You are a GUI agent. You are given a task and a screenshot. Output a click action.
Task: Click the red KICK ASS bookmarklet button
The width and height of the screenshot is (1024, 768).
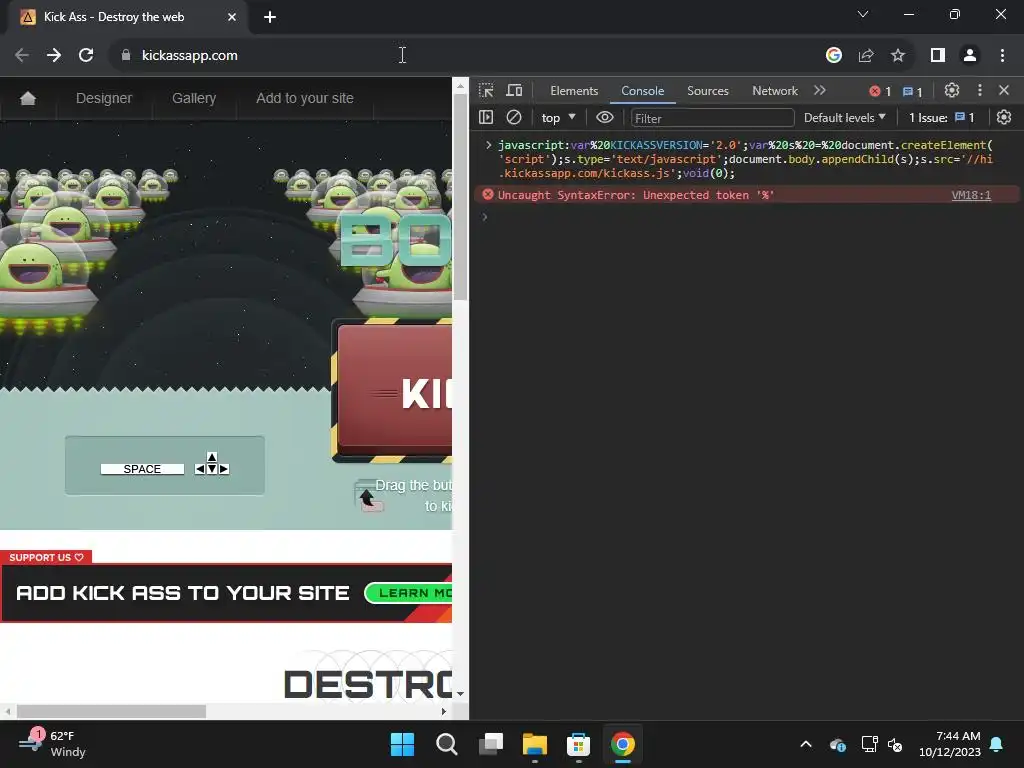click(394, 391)
